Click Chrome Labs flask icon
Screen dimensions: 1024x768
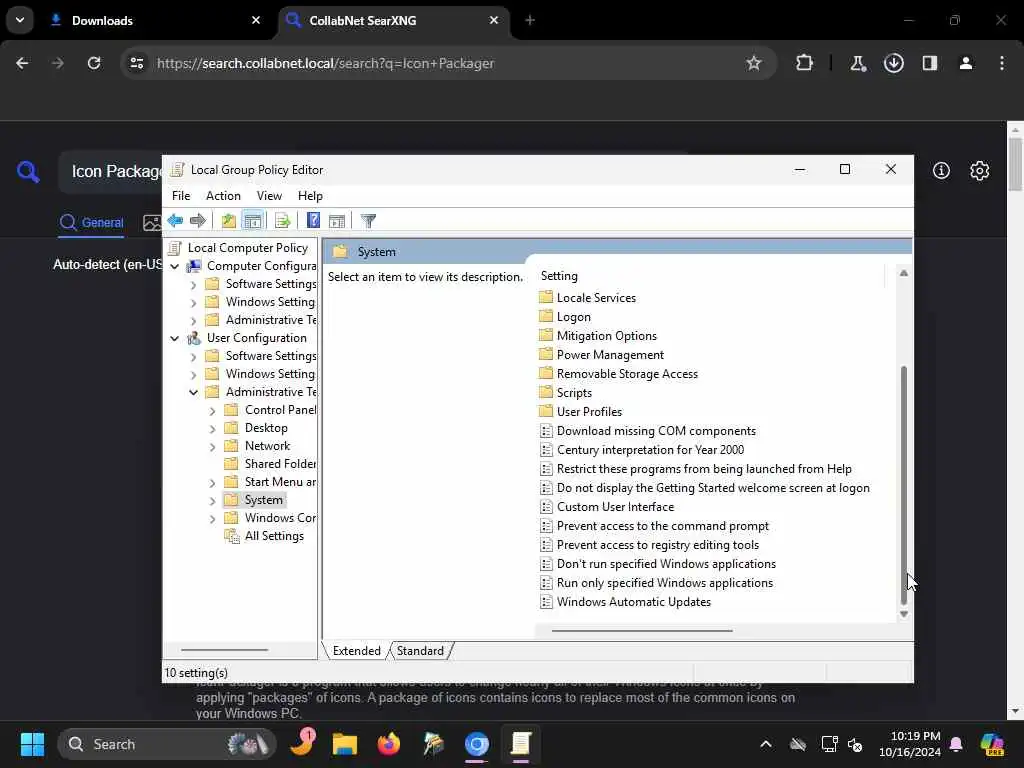[x=857, y=63]
